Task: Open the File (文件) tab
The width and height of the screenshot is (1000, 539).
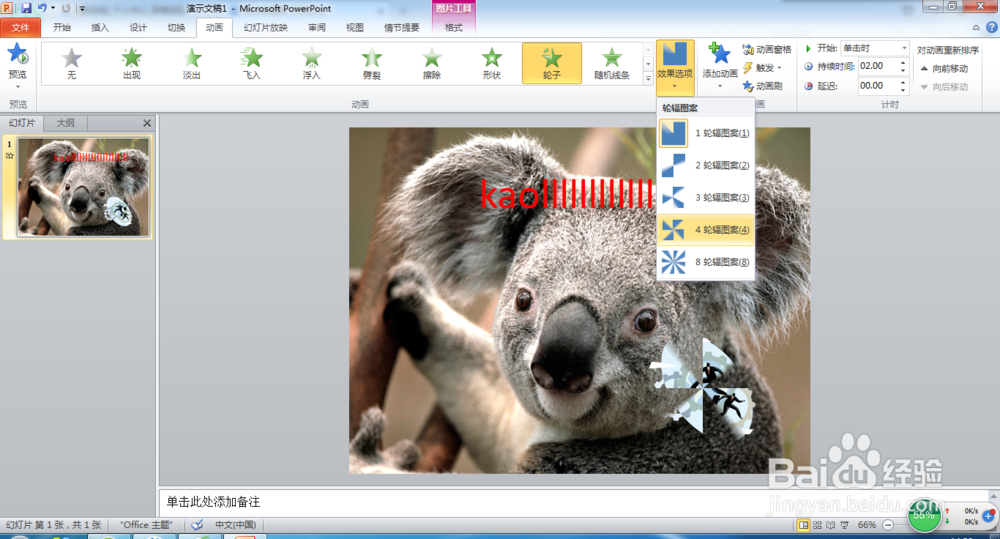Action: (20, 27)
